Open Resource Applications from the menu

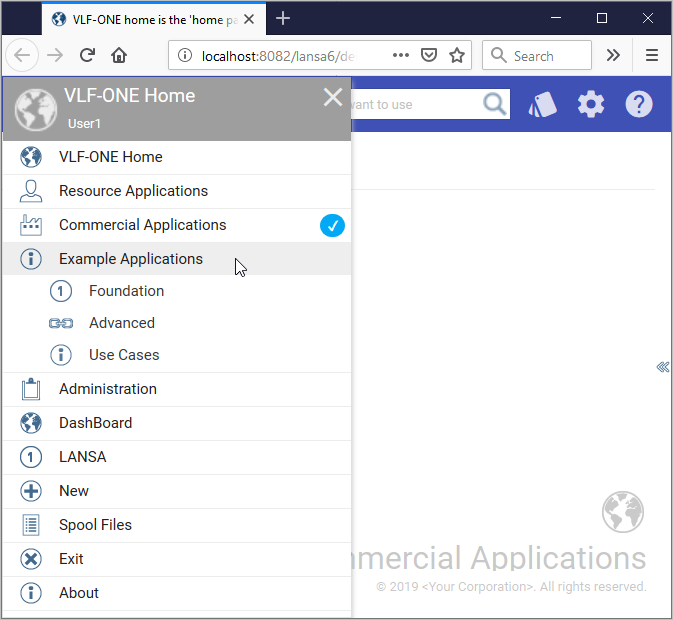(177, 191)
